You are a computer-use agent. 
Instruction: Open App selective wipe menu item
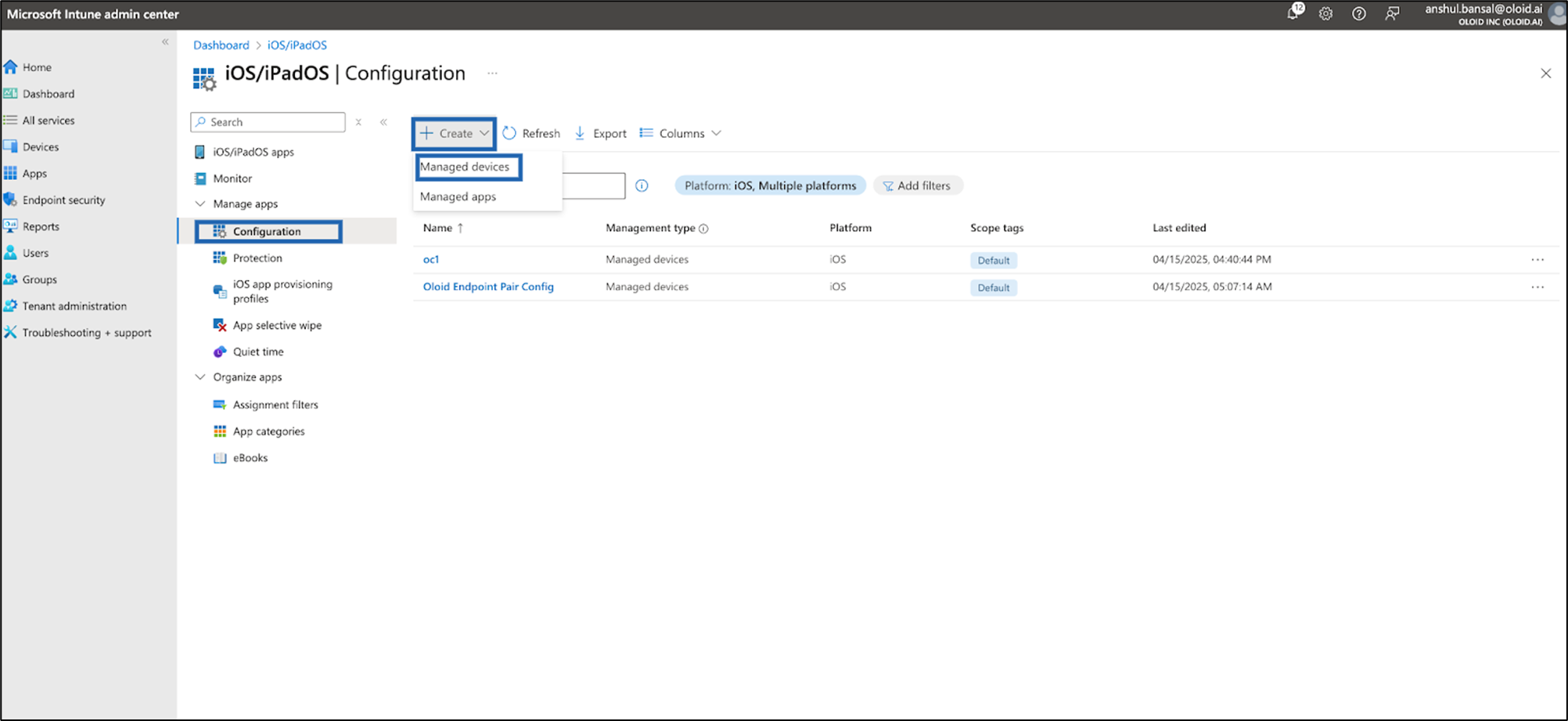click(277, 325)
